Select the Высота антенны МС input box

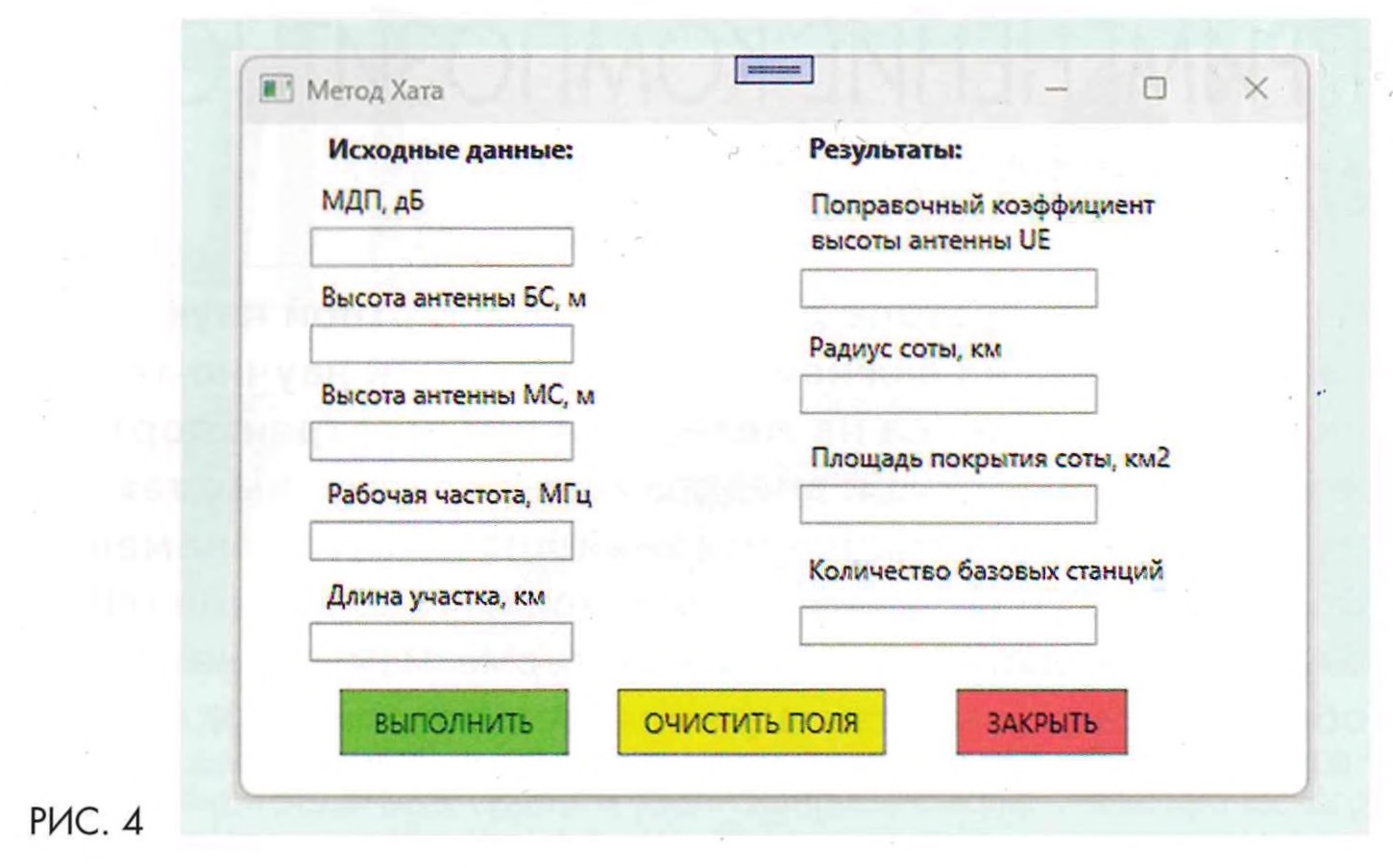click(x=441, y=442)
